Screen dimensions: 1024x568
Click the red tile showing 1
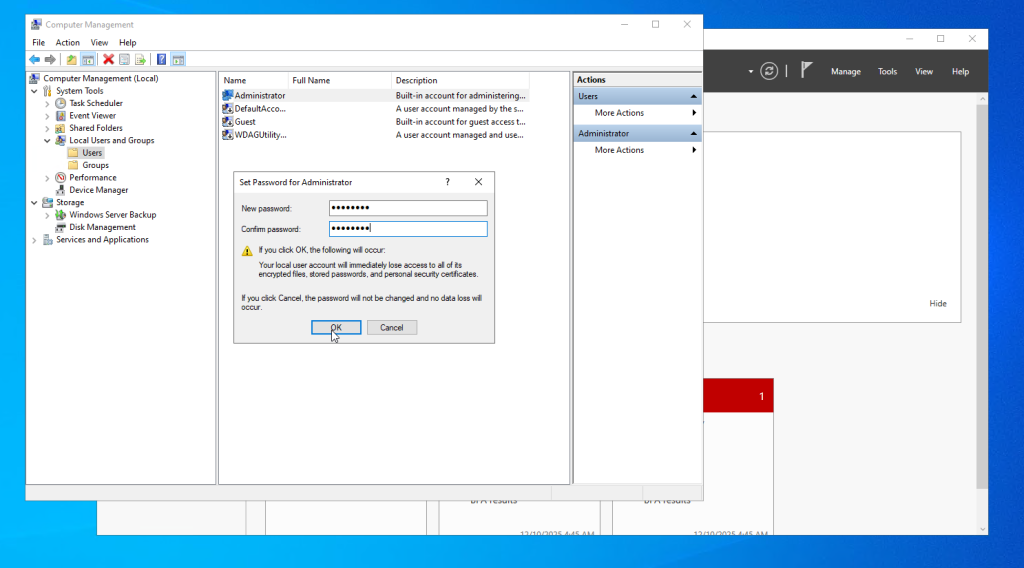[x=738, y=396]
